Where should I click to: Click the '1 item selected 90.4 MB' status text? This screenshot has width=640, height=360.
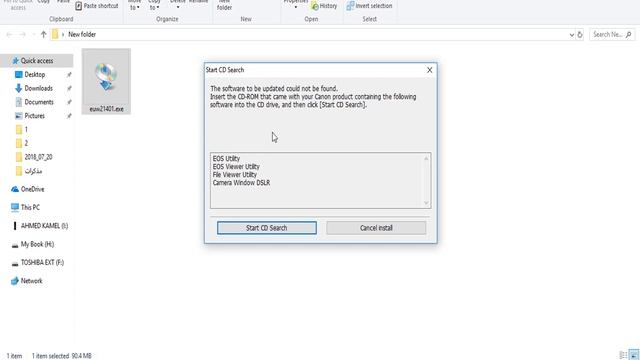click(62, 356)
